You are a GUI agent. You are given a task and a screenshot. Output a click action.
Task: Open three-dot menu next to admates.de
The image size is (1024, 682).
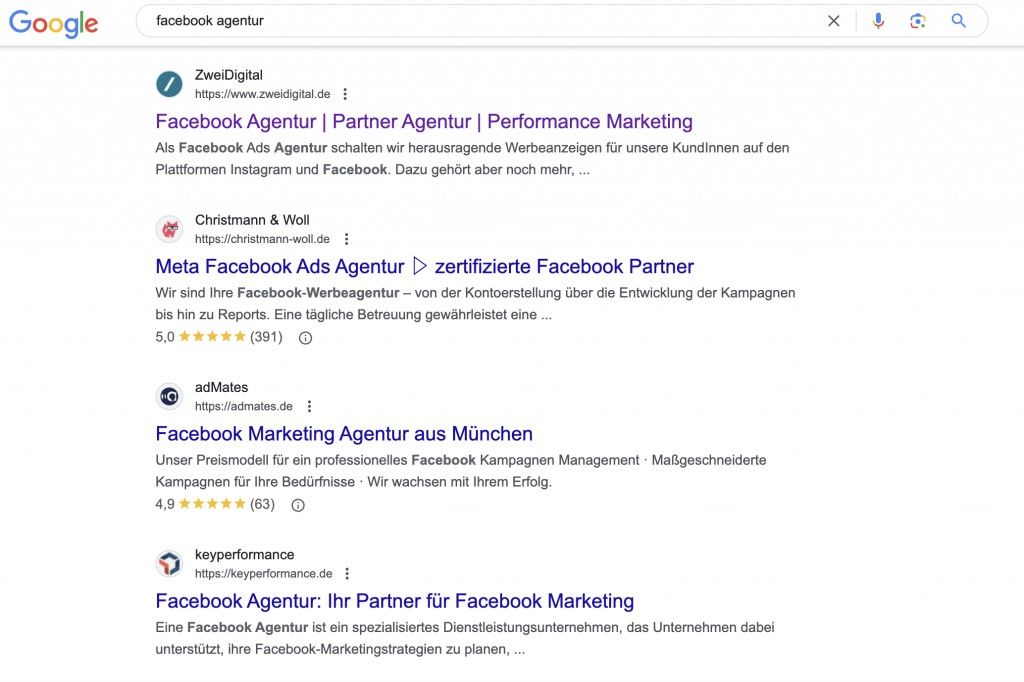[309, 406]
